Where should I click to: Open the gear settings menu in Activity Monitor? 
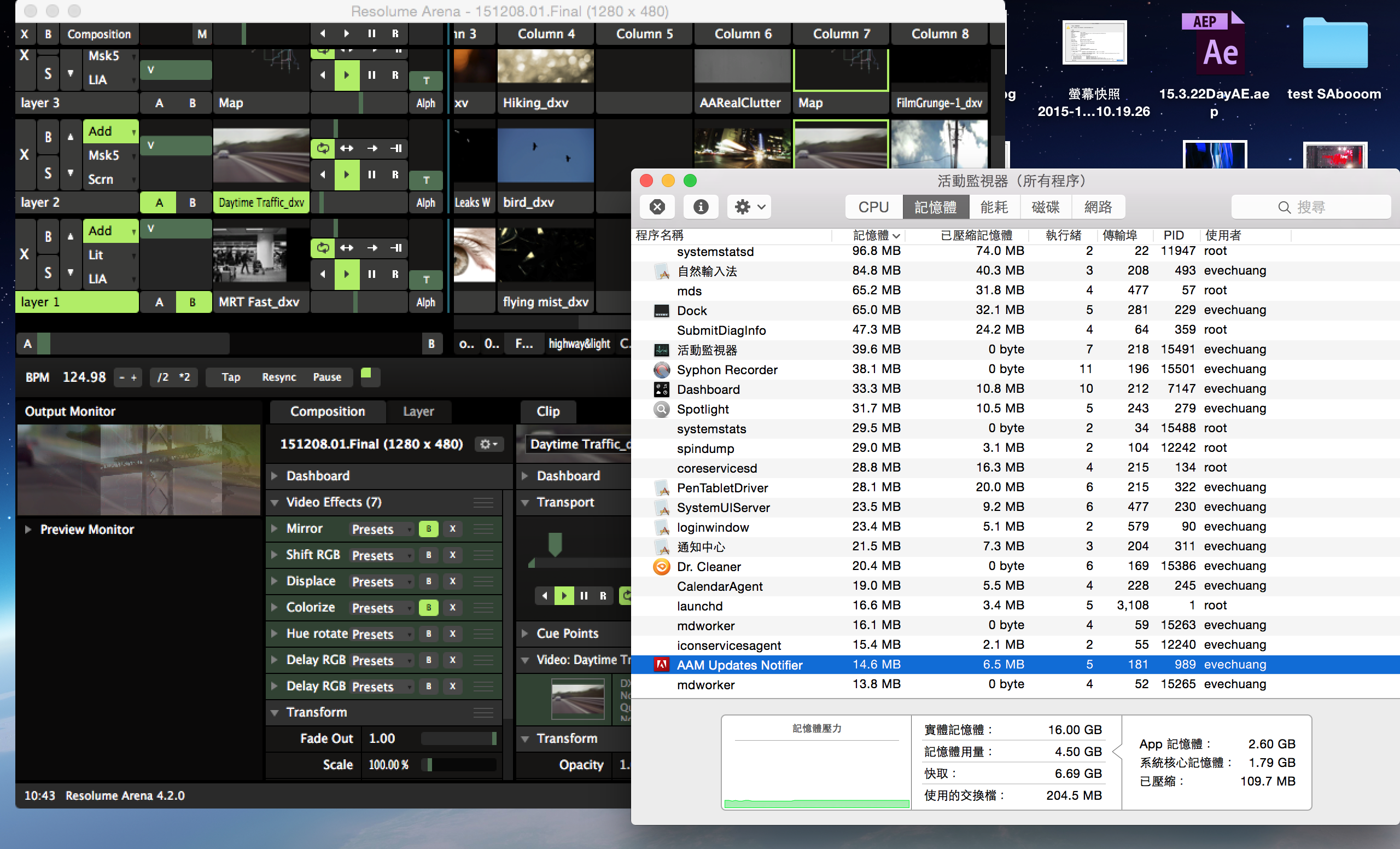749,207
